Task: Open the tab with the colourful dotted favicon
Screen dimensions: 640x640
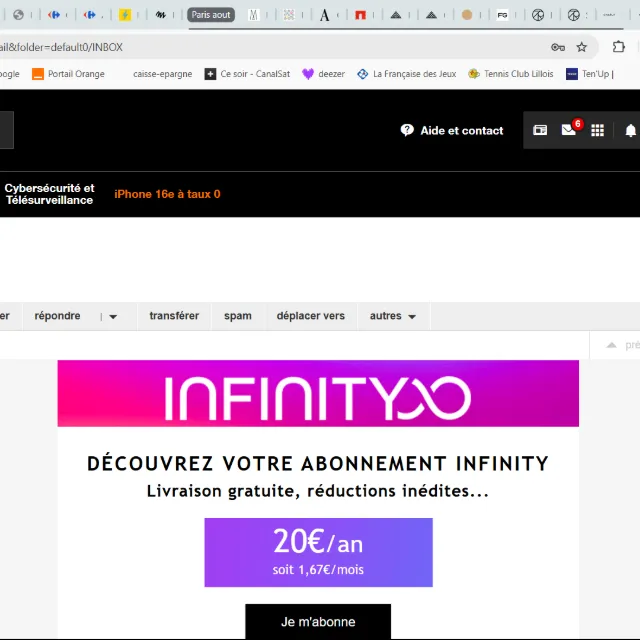Action: 289,15
